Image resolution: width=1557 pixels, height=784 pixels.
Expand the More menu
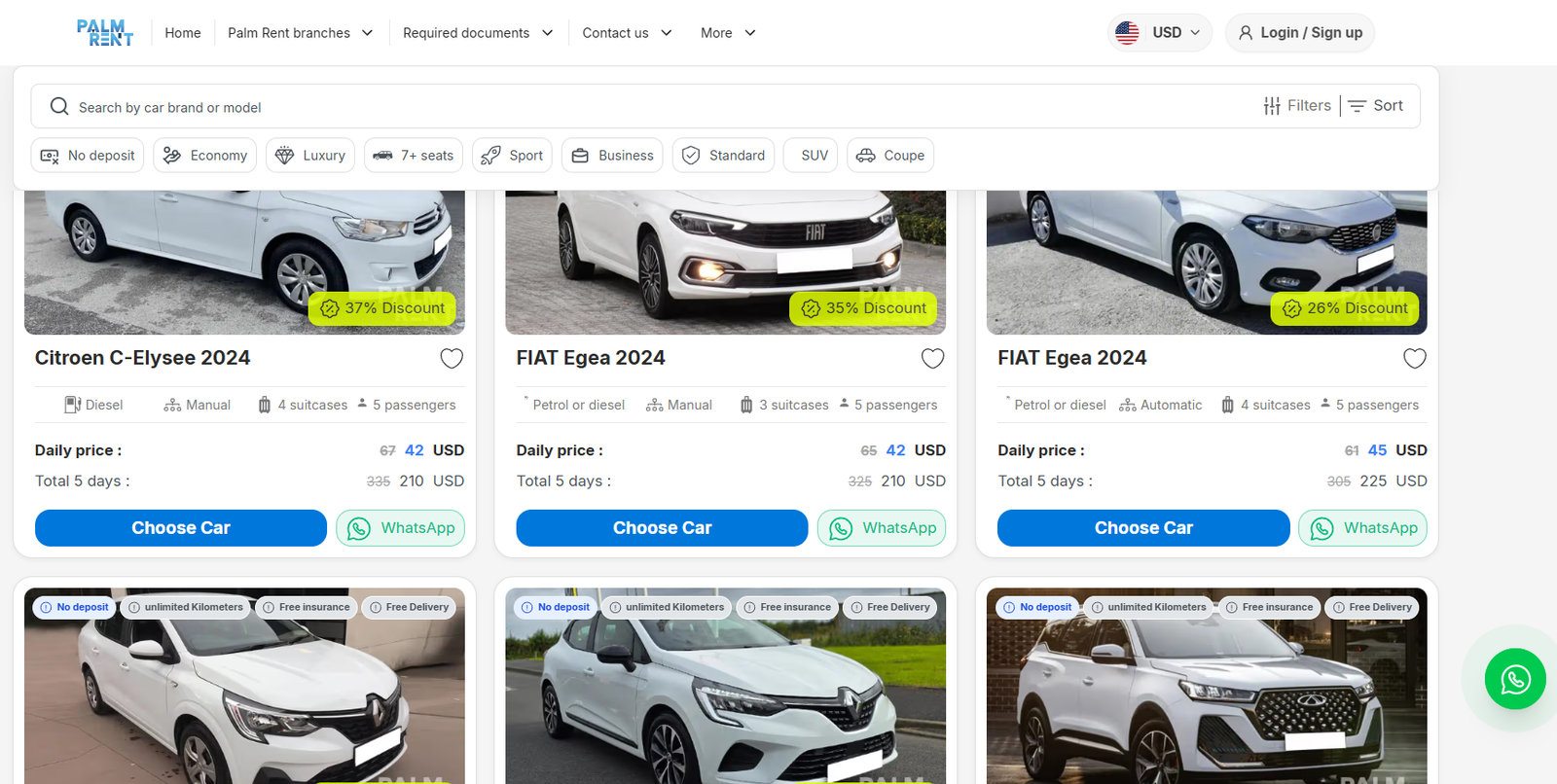[x=728, y=33]
